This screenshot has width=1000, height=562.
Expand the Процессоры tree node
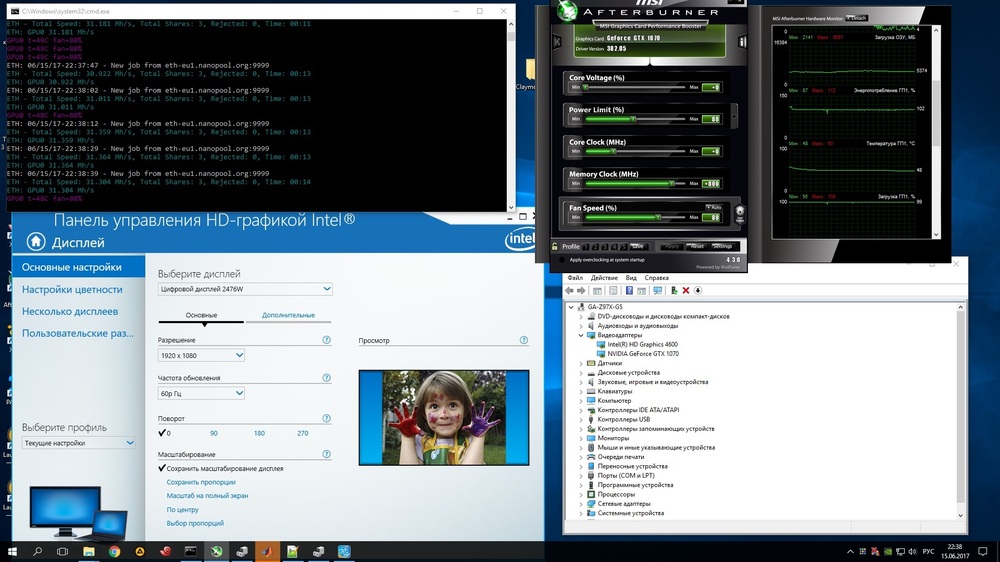pyautogui.click(x=581, y=494)
